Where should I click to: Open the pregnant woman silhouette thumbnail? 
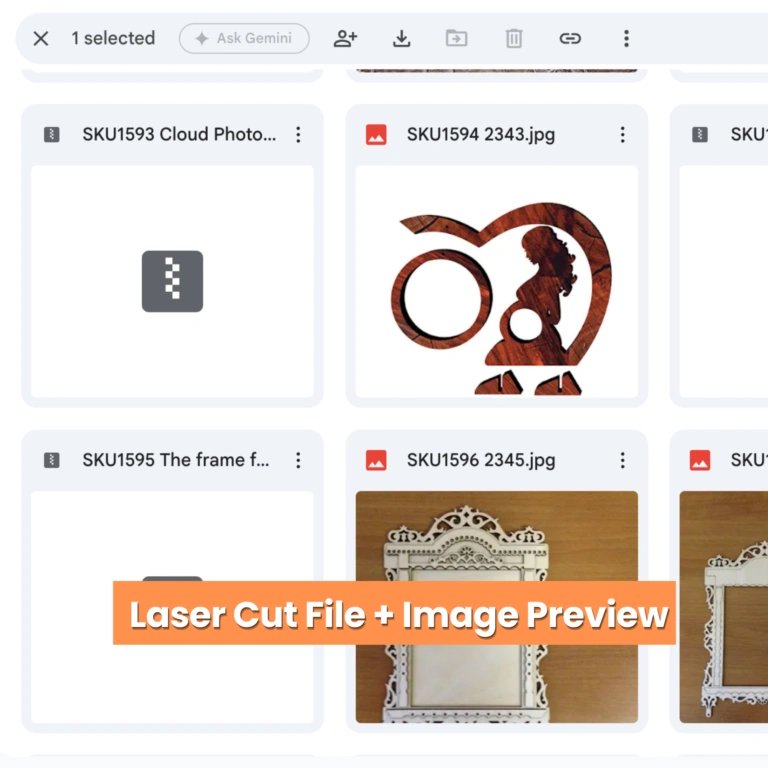[x=497, y=281]
